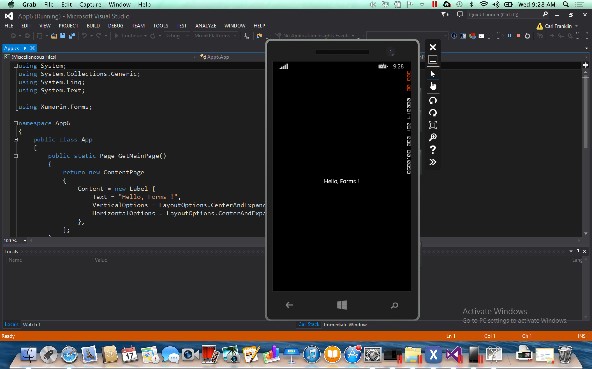Open the Debug configuration dropdown

(x=176, y=36)
